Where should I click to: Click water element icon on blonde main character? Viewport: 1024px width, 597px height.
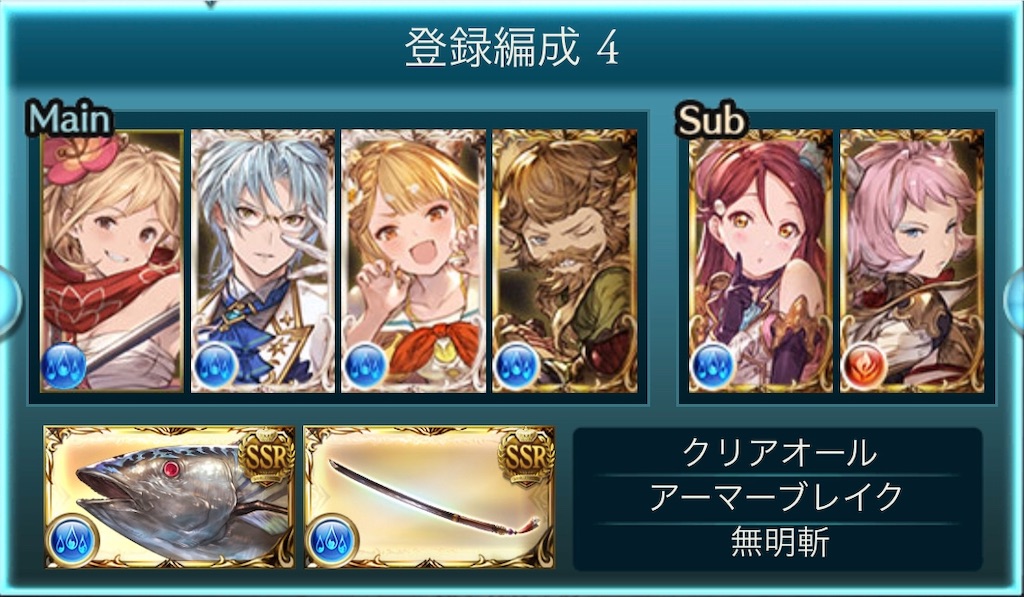[63, 366]
